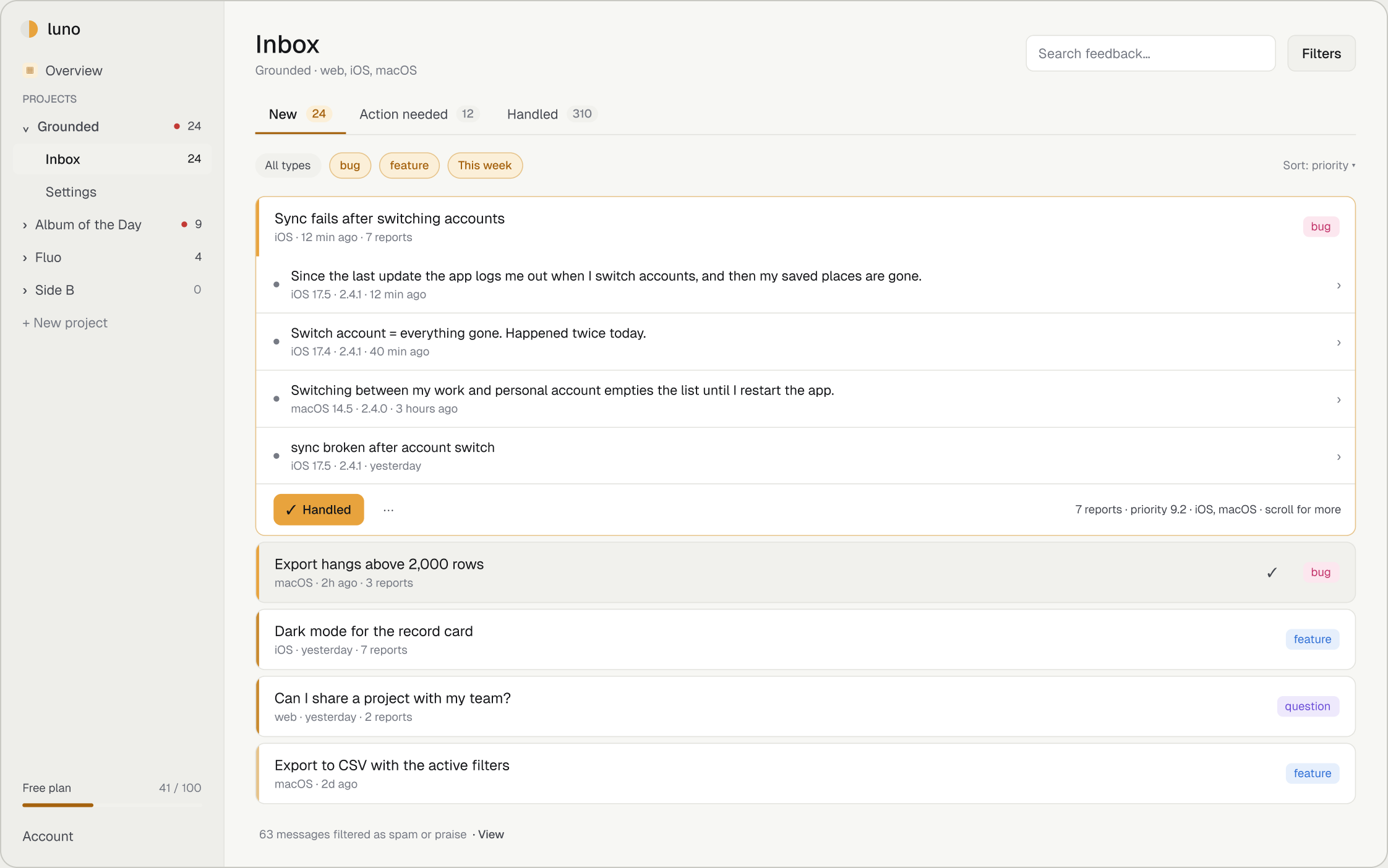
Task: Click the question tag on share project card
Action: (1308, 707)
